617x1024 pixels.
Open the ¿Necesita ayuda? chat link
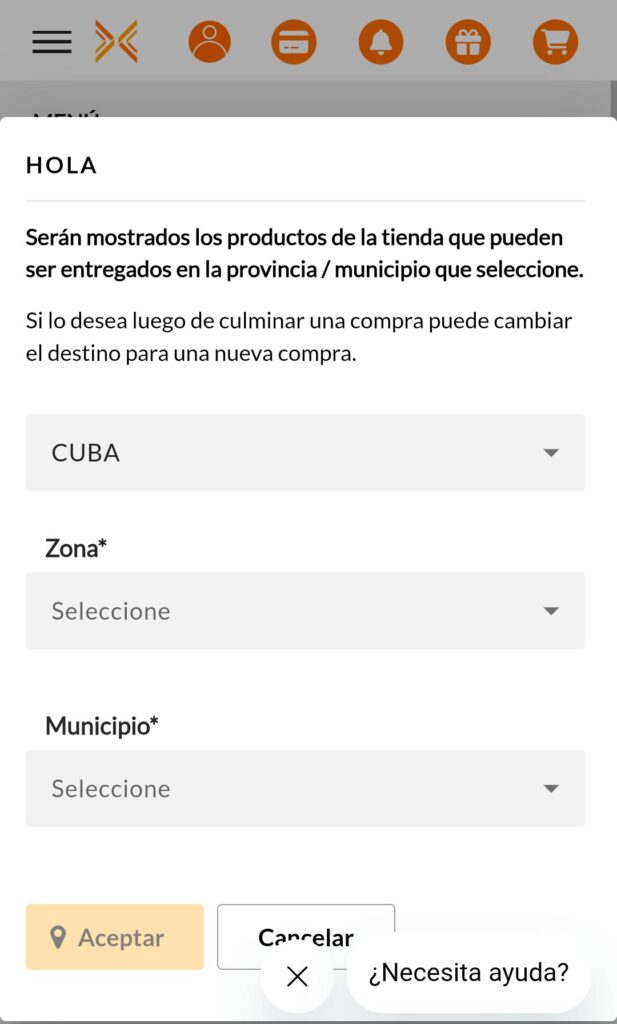pyautogui.click(x=468, y=971)
